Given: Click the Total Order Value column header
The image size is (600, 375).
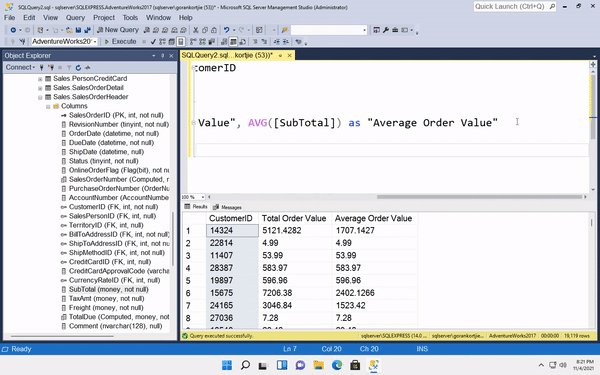Looking at the screenshot, I should (x=295, y=218).
